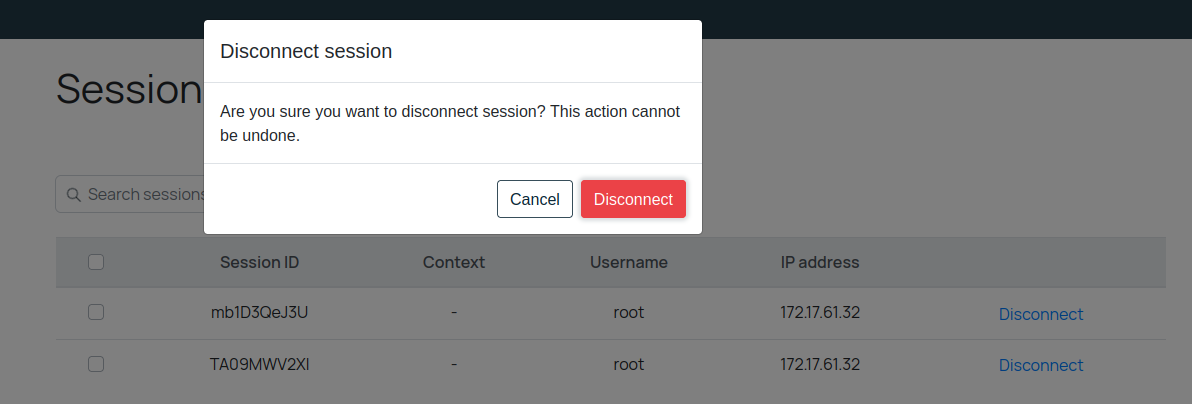Viewport: 1192px width, 404px height.
Task: Select the checkbox for session TA09MWV2XI
Action: [x=96, y=364]
